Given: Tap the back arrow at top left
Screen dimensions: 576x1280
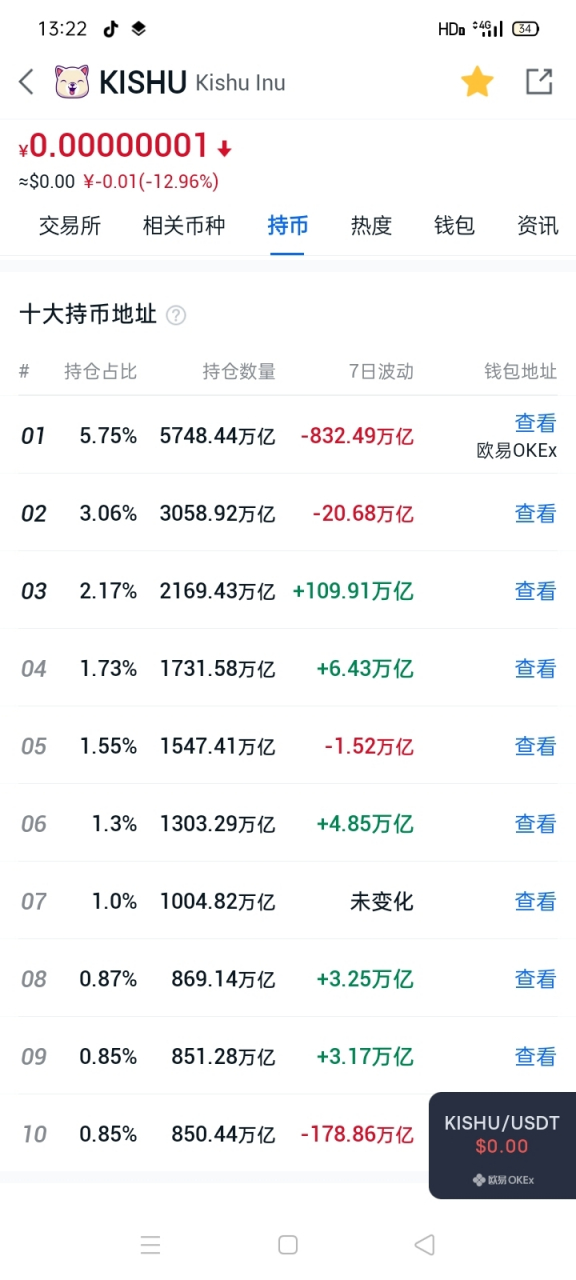Looking at the screenshot, I should (25, 82).
